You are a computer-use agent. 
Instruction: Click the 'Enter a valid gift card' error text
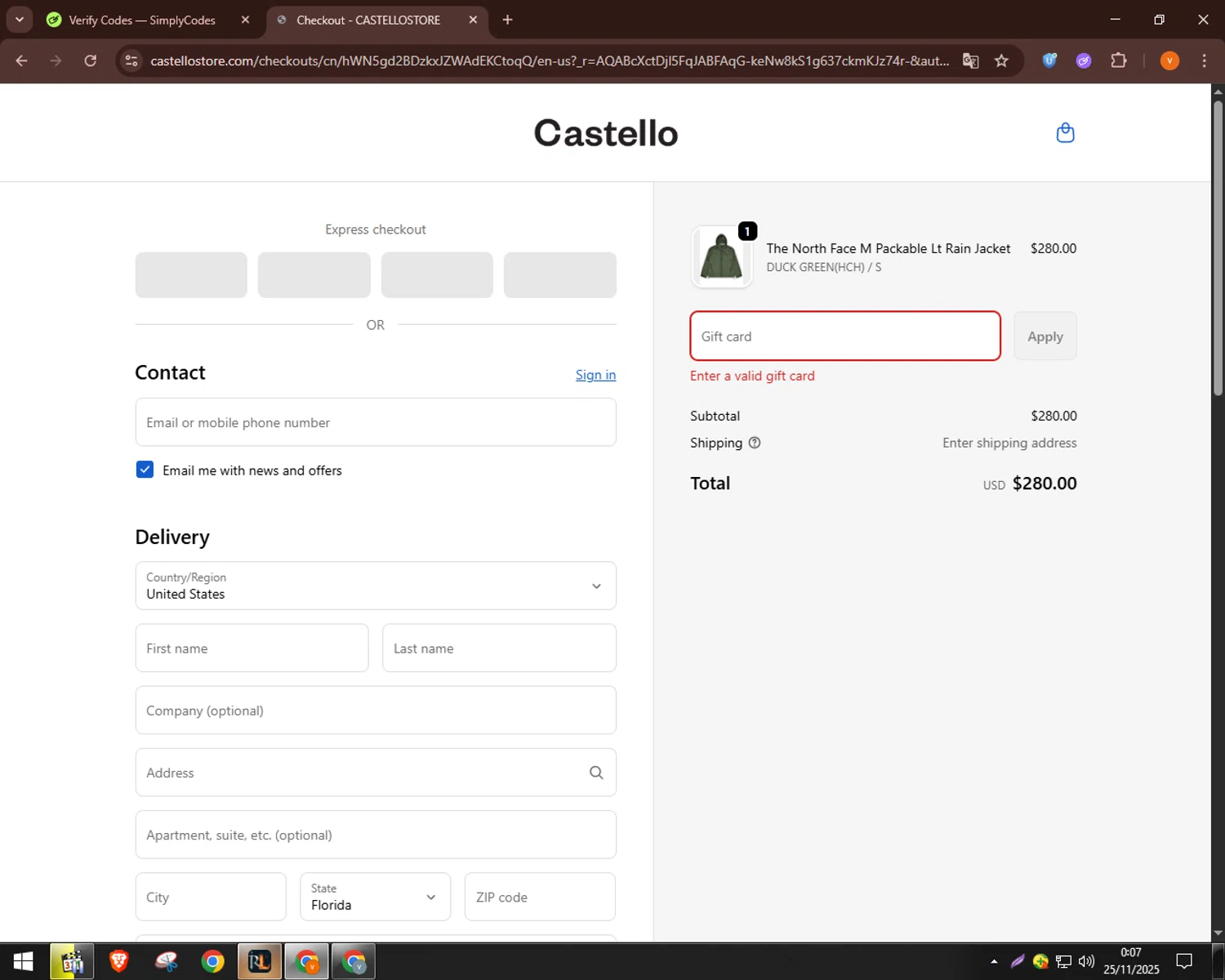point(752,376)
